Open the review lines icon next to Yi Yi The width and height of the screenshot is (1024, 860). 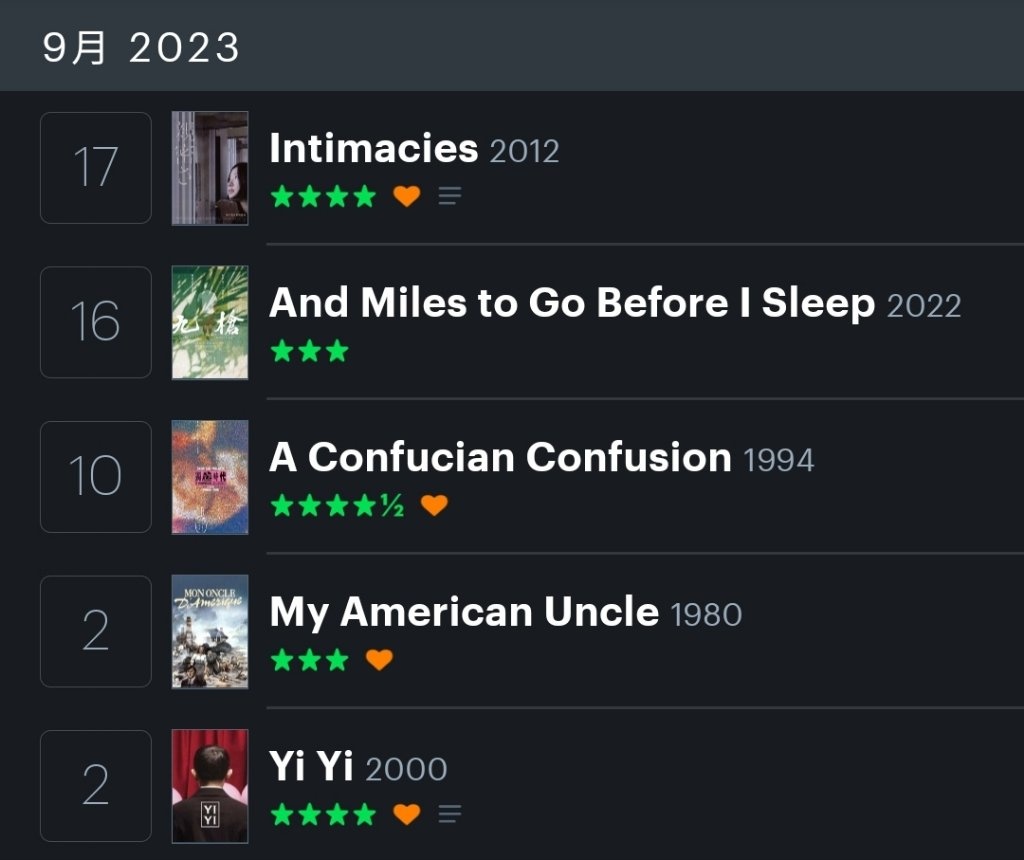pyautogui.click(x=449, y=814)
